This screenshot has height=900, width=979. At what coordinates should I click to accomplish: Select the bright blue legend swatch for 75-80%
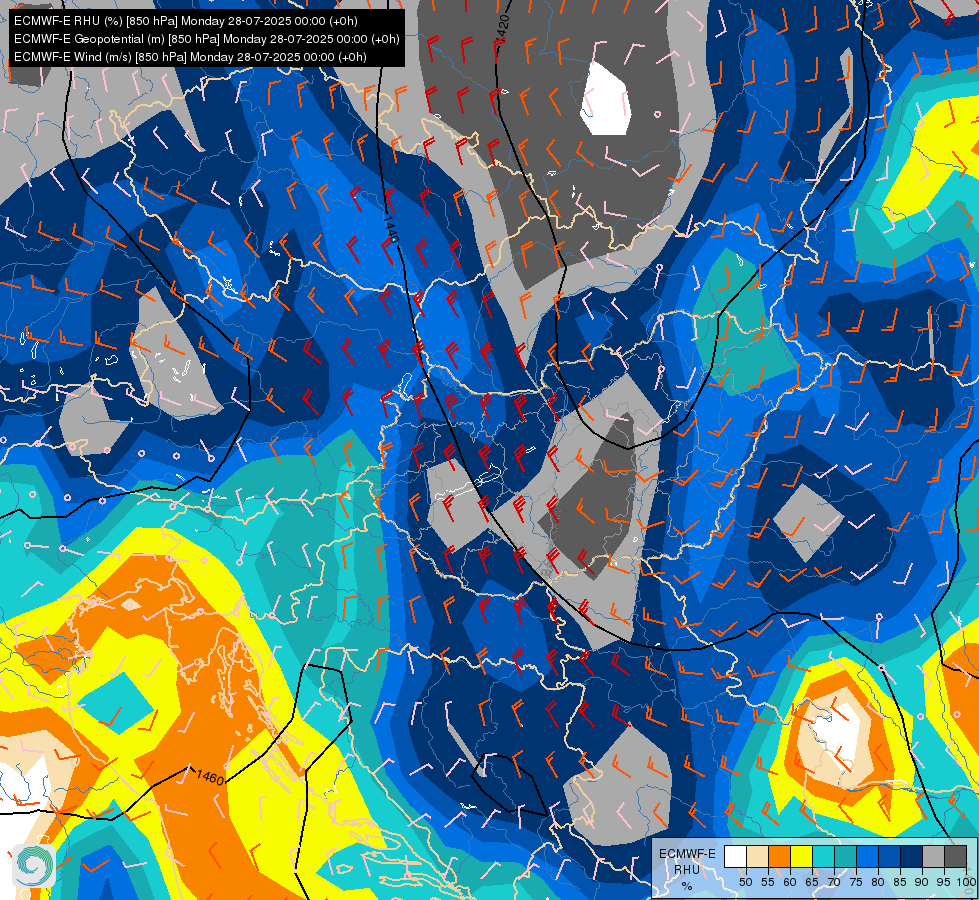[868, 857]
